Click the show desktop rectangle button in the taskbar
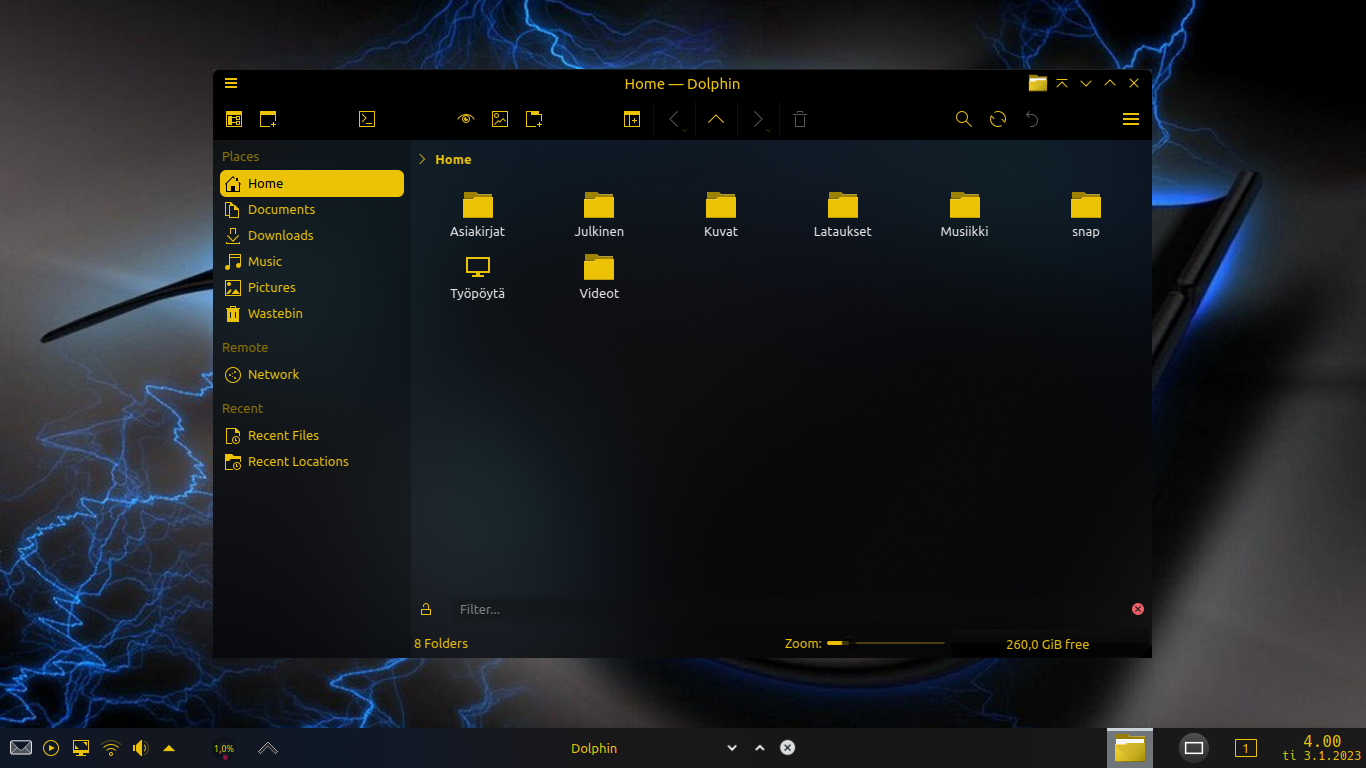The image size is (1366, 768). tap(1194, 748)
